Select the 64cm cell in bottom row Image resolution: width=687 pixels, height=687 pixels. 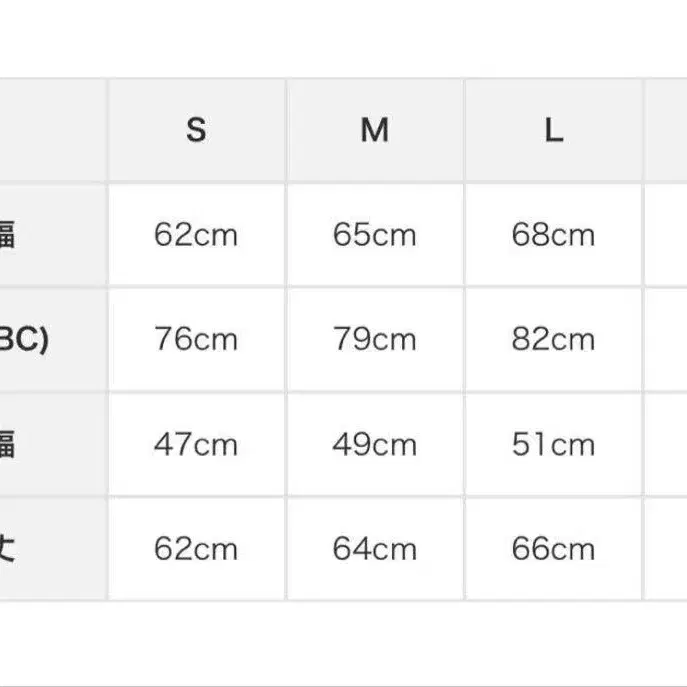(x=374, y=549)
